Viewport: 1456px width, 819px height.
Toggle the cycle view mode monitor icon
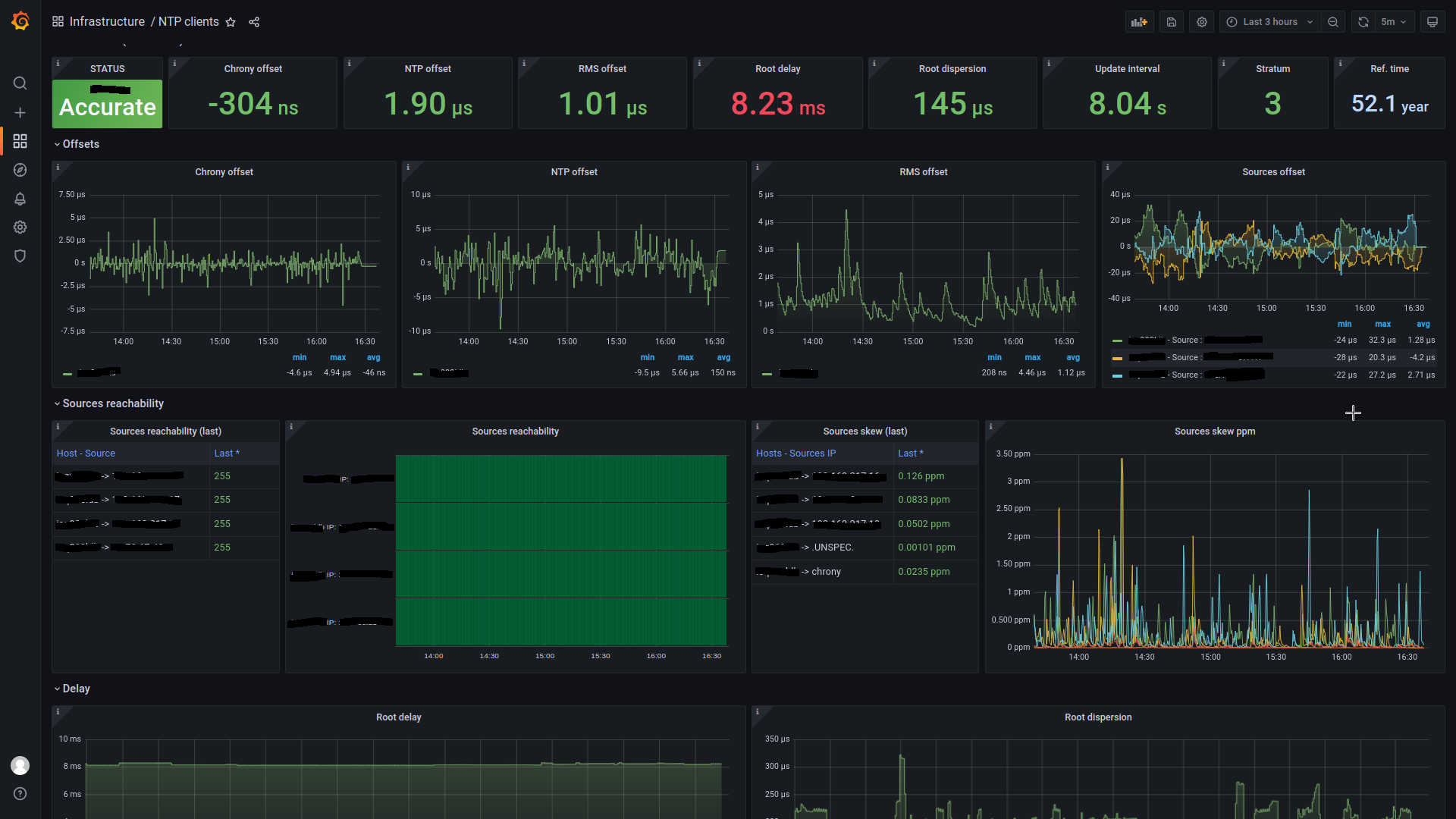click(x=1432, y=22)
